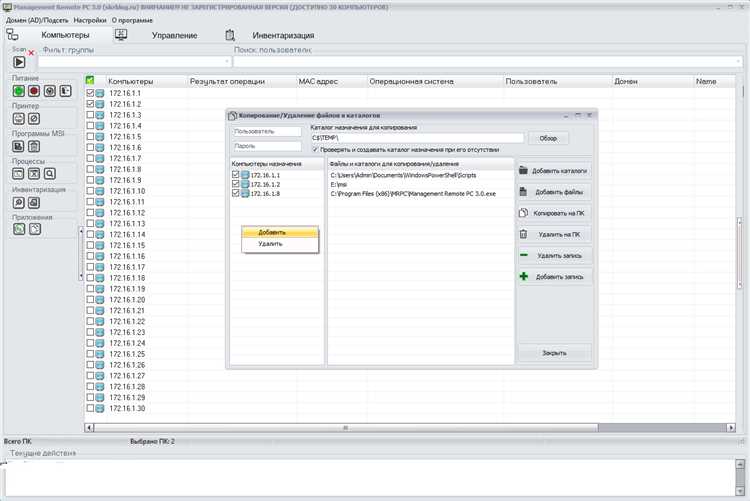Open the О программе menu

tap(132, 21)
